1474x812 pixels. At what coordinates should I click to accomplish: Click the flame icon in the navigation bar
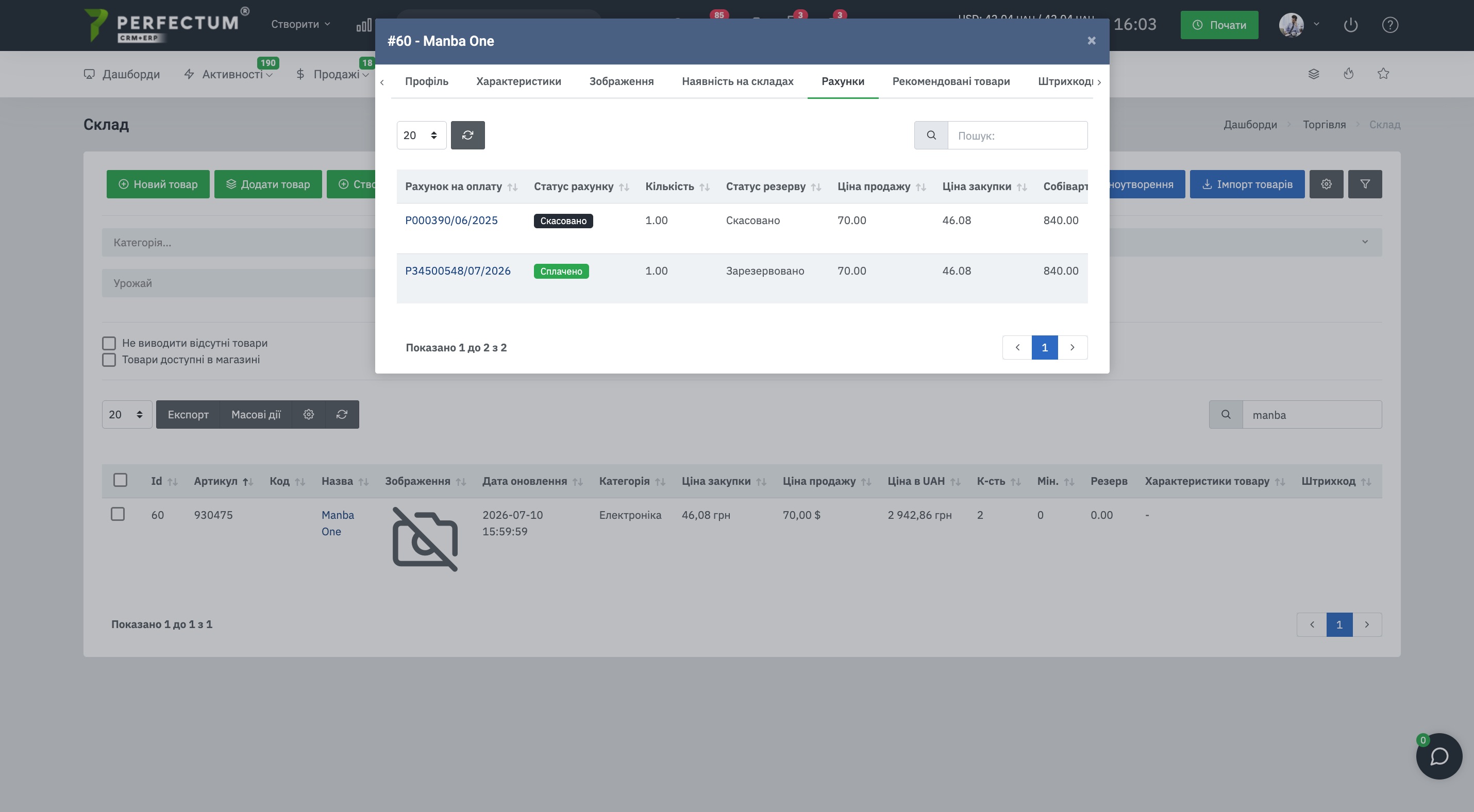click(1349, 73)
